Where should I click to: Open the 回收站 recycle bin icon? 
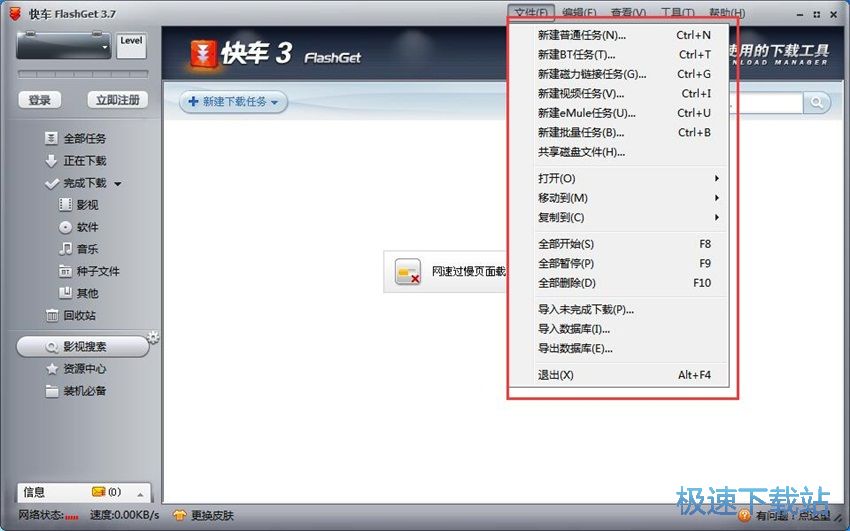coord(52,315)
